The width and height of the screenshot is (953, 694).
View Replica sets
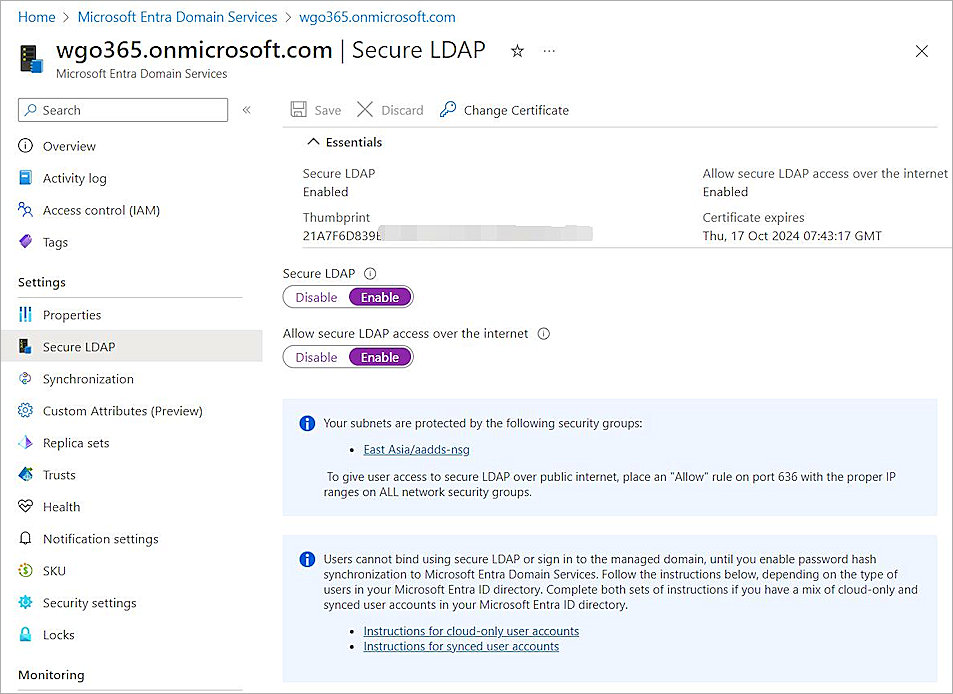click(x=79, y=443)
